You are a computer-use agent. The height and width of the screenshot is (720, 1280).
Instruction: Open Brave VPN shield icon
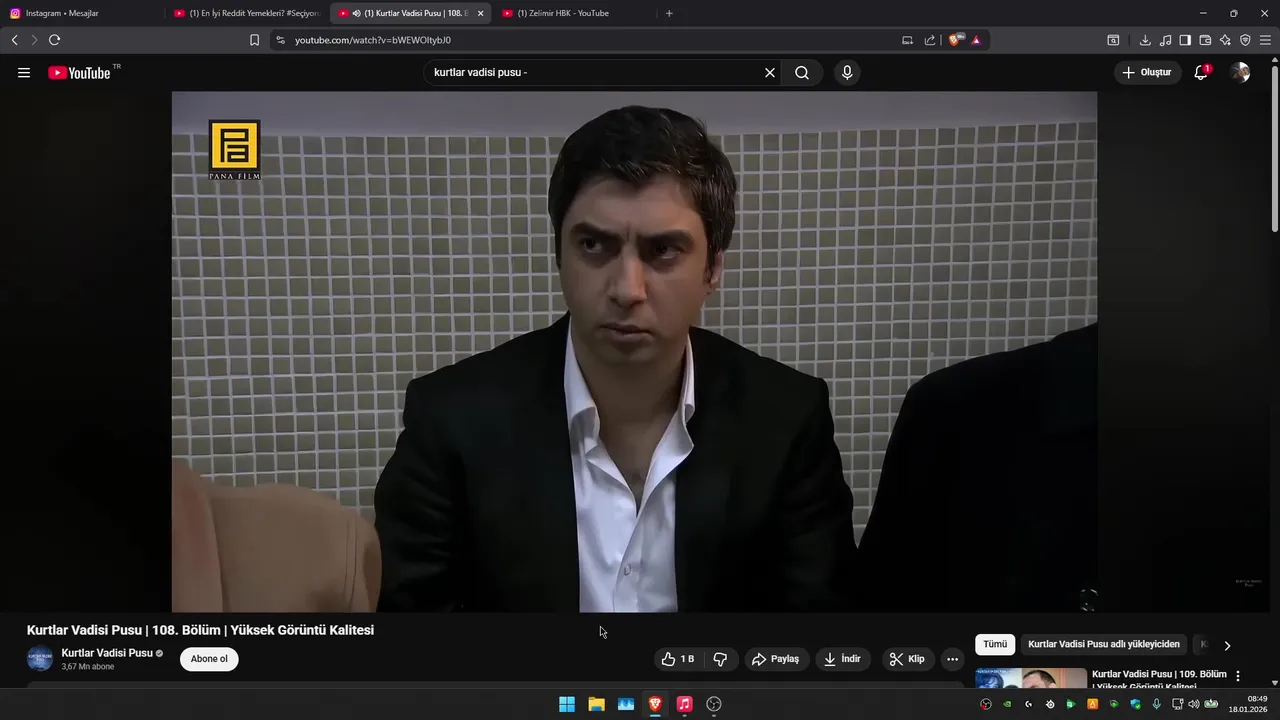click(x=1245, y=40)
